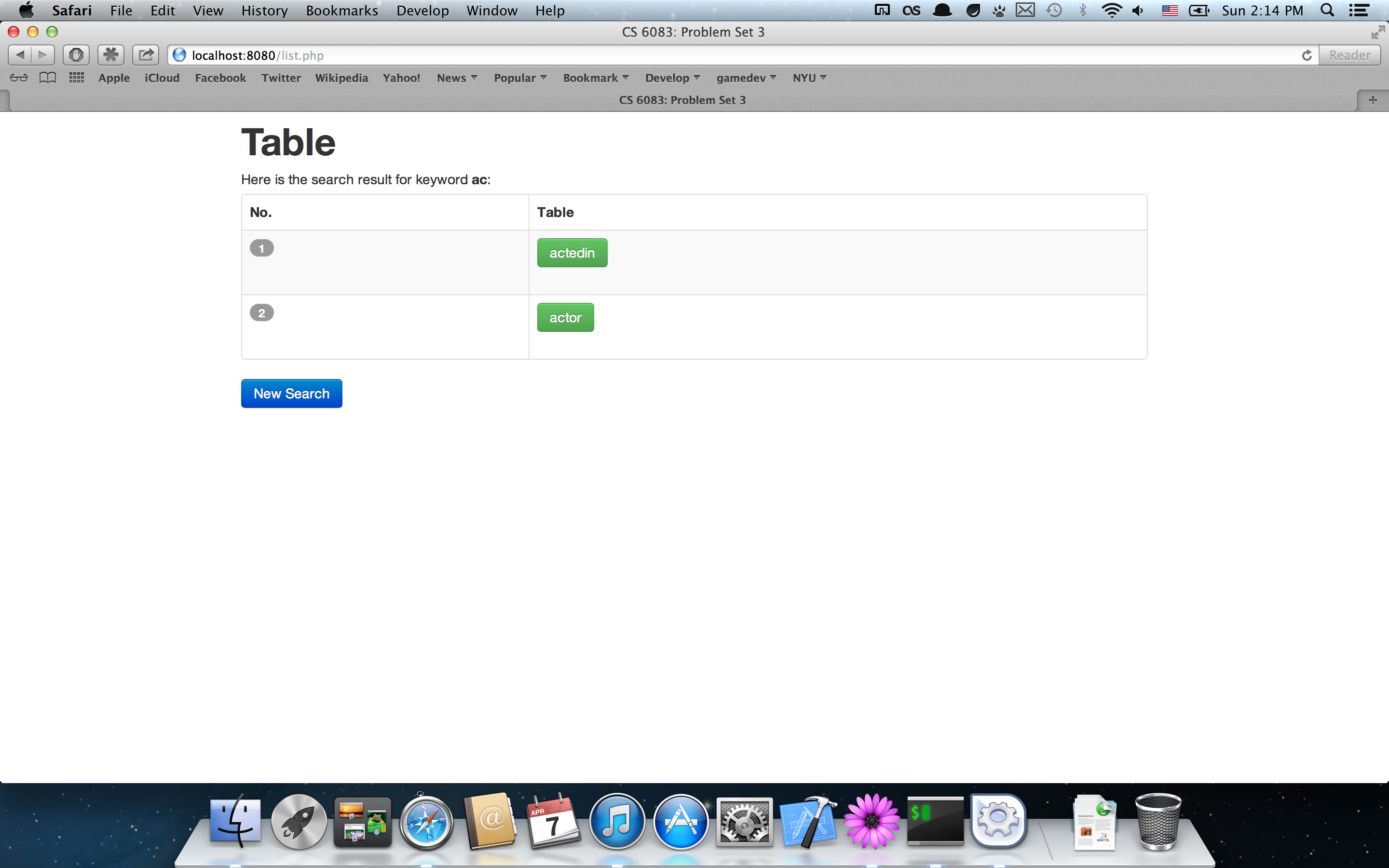Screen dimensions: 1389x868
Task: Click the Safari forward arrow button
Action: coord(42,55)
